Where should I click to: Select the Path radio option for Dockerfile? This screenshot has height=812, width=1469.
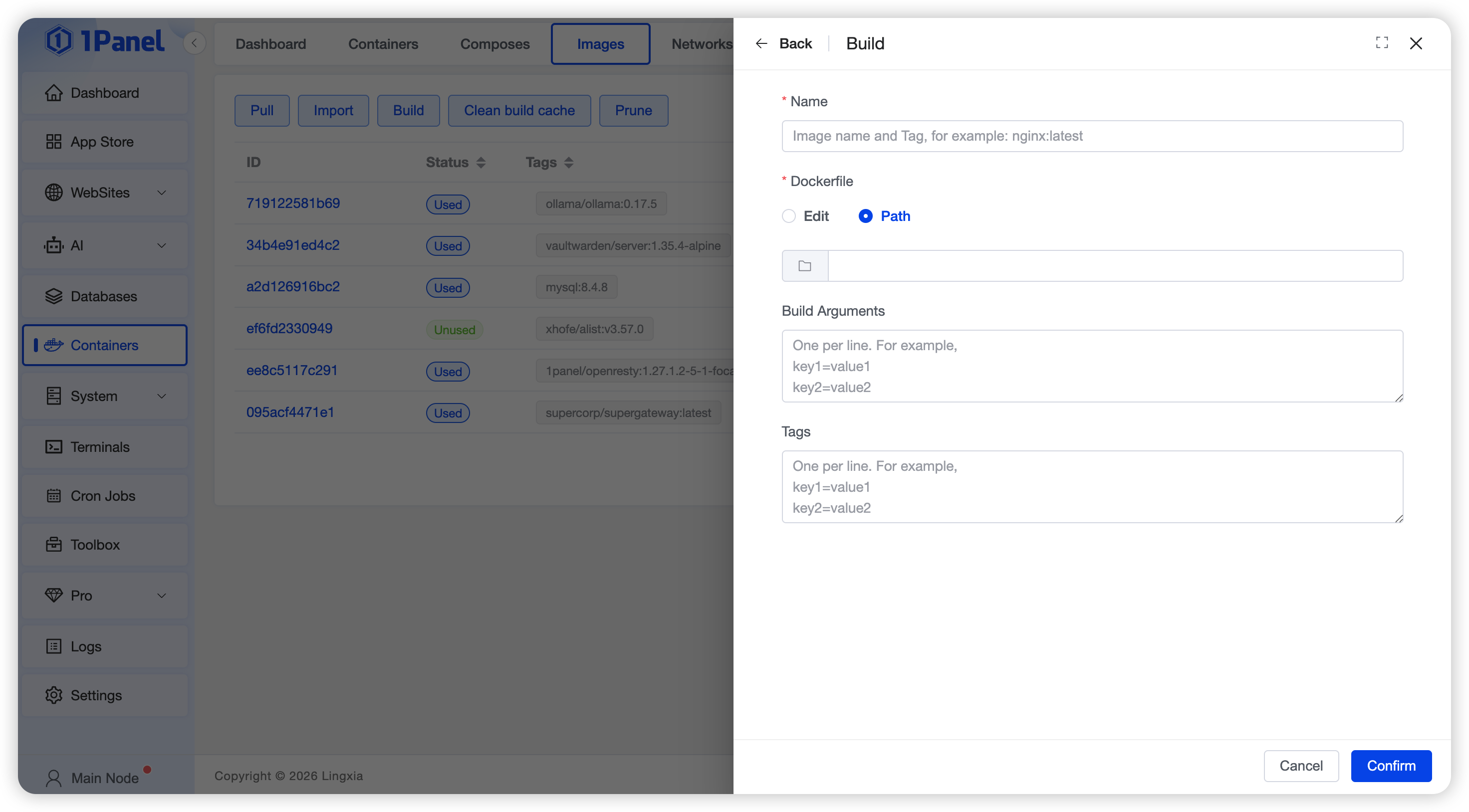[x=866, y=216]
